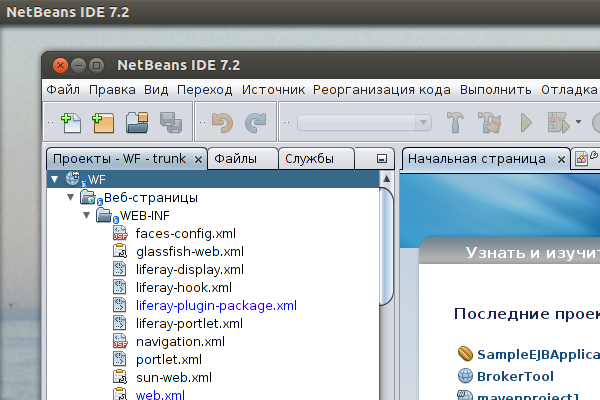
Task: Click the XML icon beside liferay-plugin-package.xml
Action: click(x=119, y=305)
